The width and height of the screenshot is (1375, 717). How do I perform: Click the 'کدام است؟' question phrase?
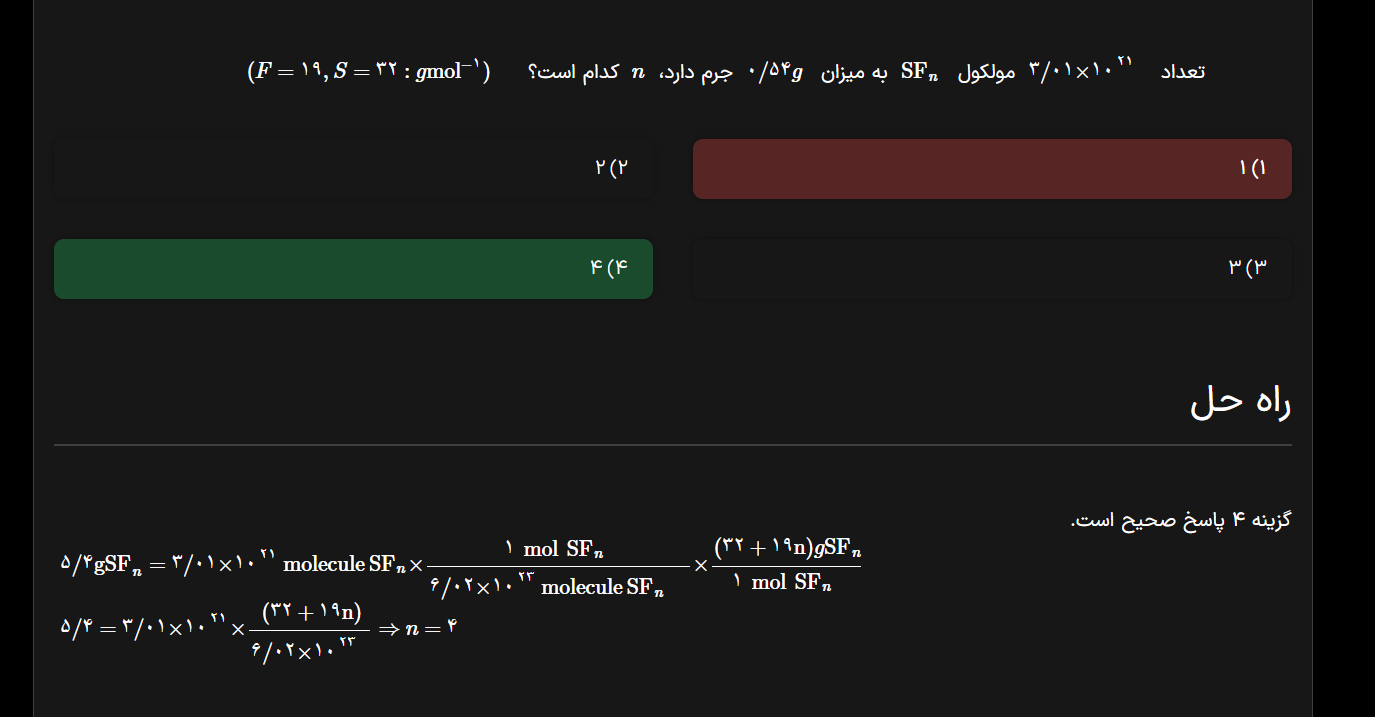click(572, 72)
